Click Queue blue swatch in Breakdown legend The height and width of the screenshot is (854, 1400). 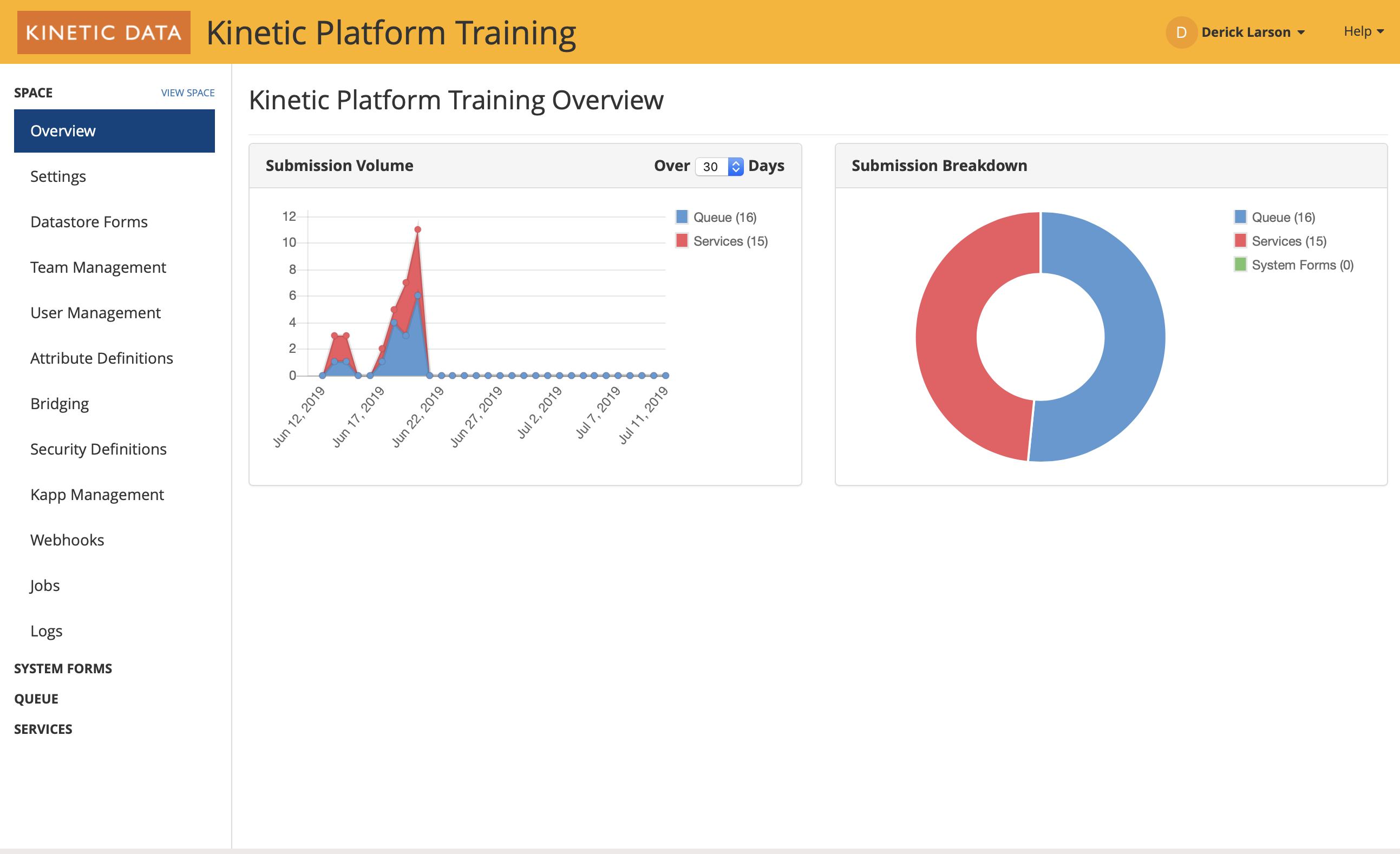1240,217
